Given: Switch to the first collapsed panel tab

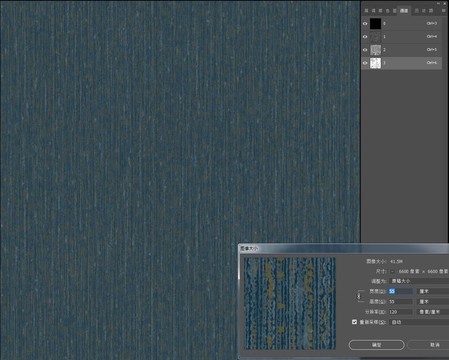Looking at the screenshot, I should [x=366, y=11].
